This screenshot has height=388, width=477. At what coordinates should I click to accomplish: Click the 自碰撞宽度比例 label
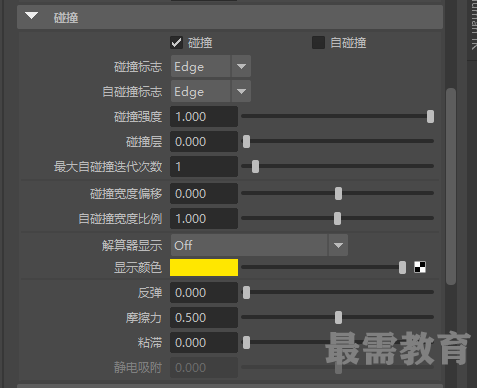120,219
